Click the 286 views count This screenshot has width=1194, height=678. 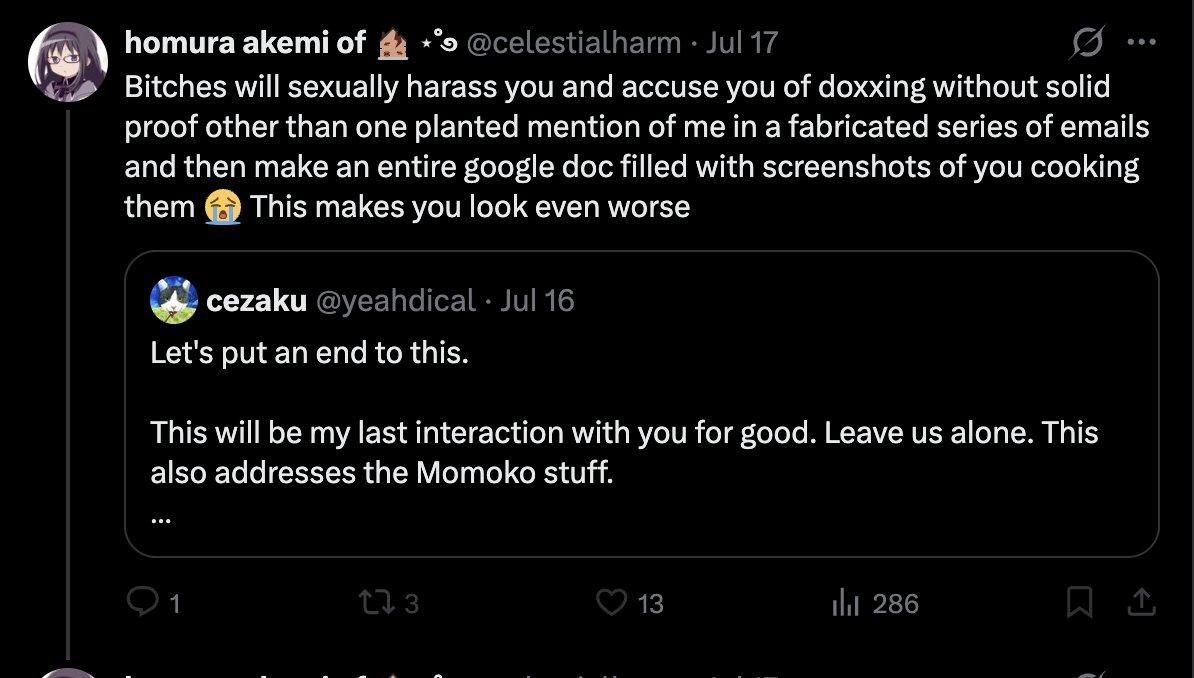point(896,604)
